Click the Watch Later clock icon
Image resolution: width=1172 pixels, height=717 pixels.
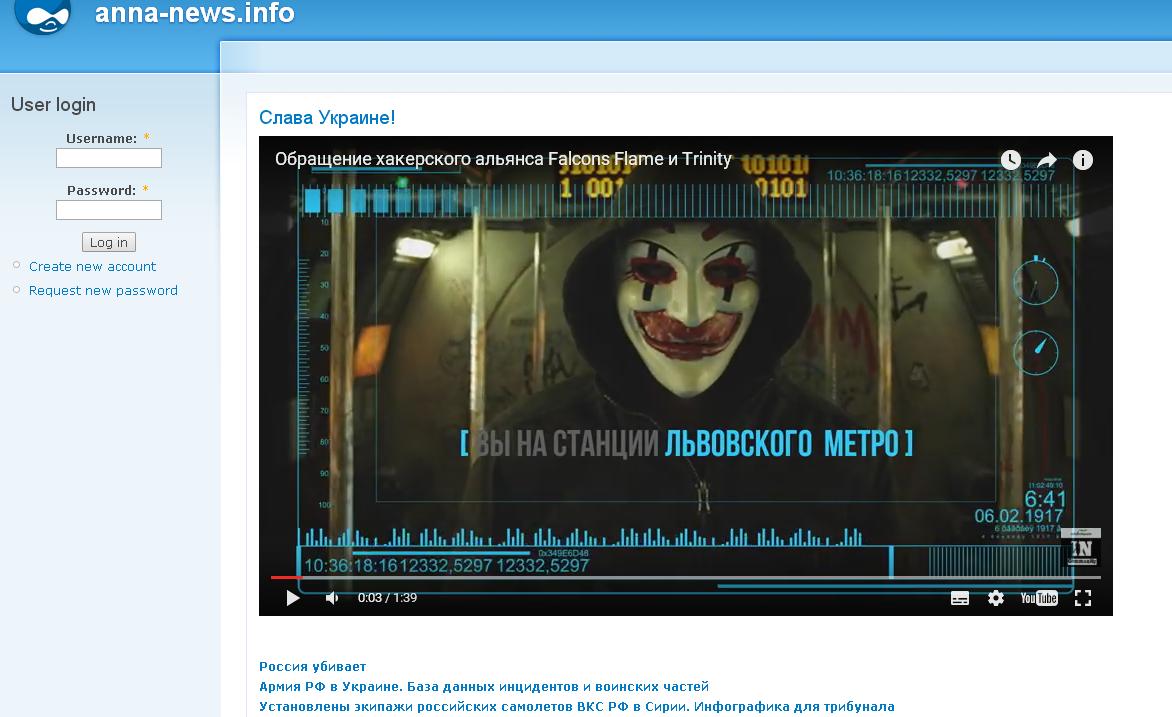pyautogui.click(x=1011, y=160)
